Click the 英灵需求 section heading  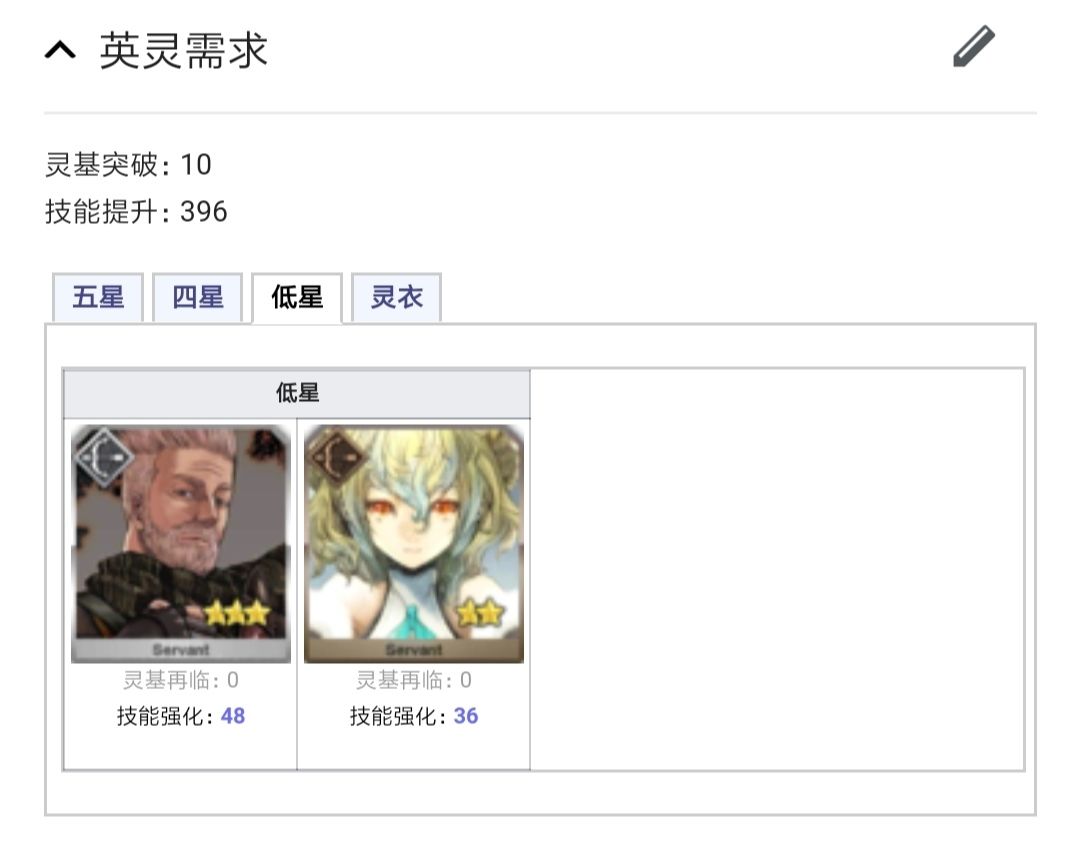click(x=183, y=50)
